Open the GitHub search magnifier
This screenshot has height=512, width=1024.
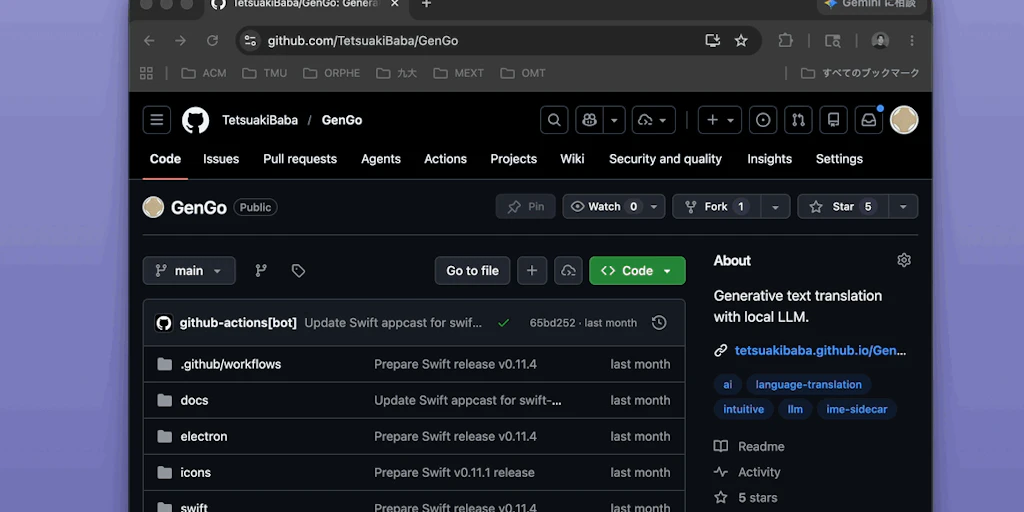pos(554,120)
